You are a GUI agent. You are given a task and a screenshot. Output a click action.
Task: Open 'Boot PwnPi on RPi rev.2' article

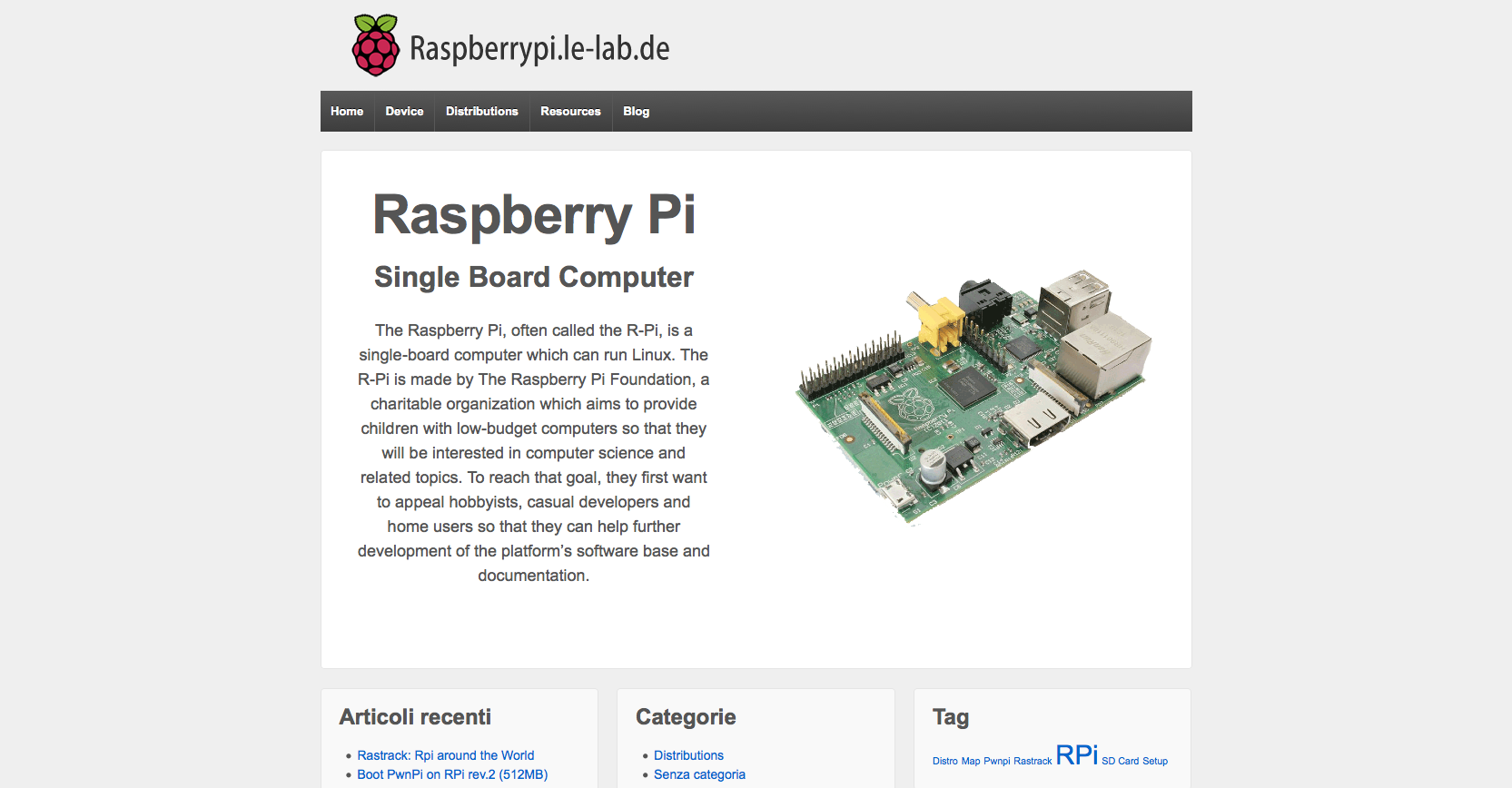[452, 774]
